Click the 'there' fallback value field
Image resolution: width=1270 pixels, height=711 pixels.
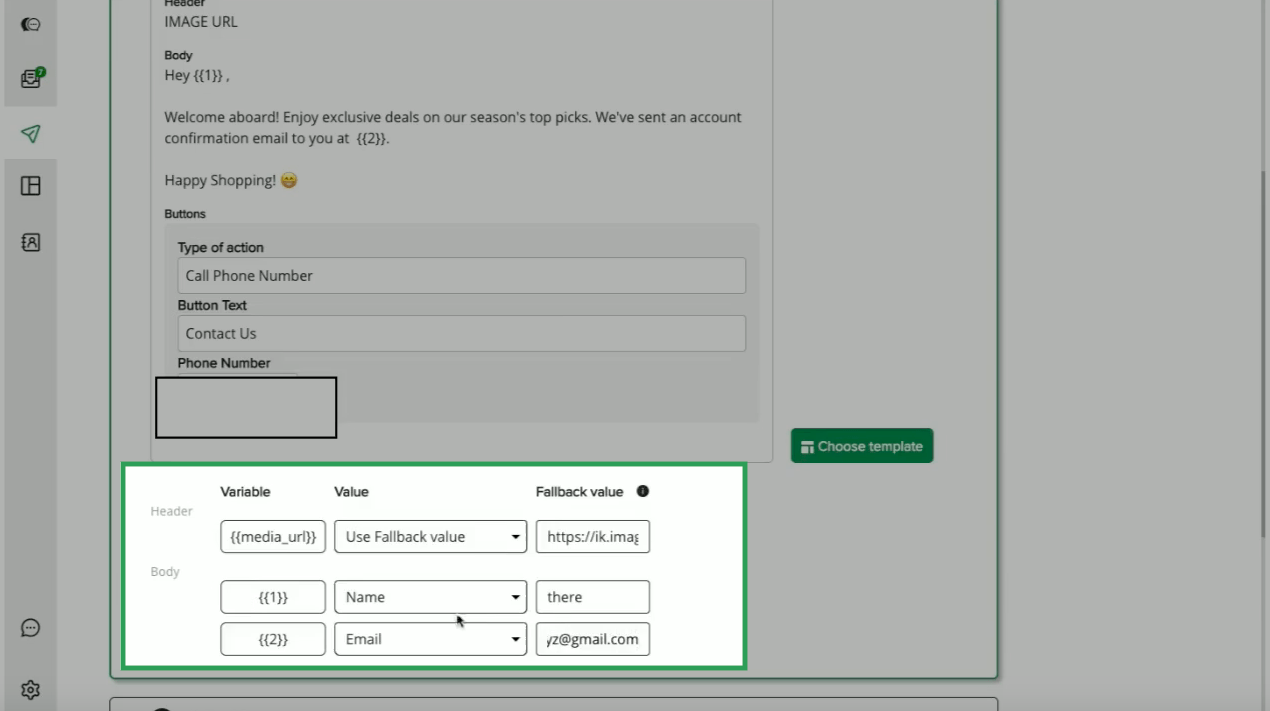(592, 597)
